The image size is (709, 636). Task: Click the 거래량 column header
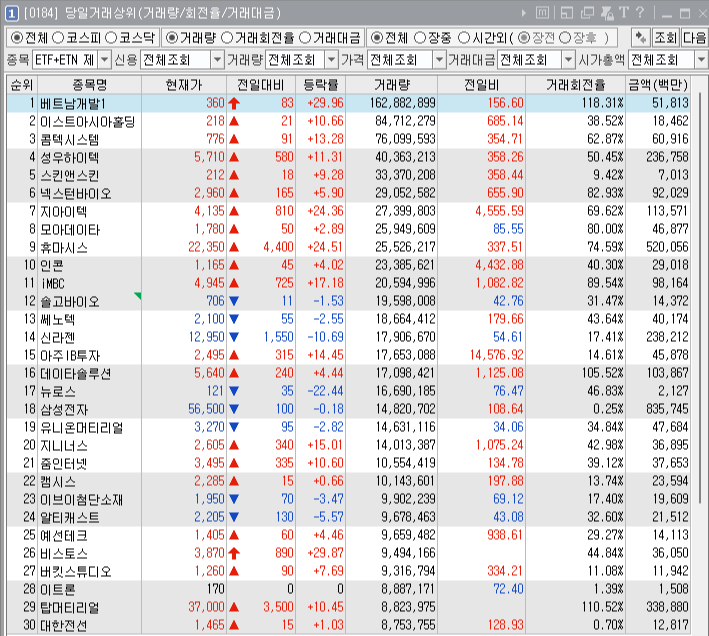pos(392,85)
